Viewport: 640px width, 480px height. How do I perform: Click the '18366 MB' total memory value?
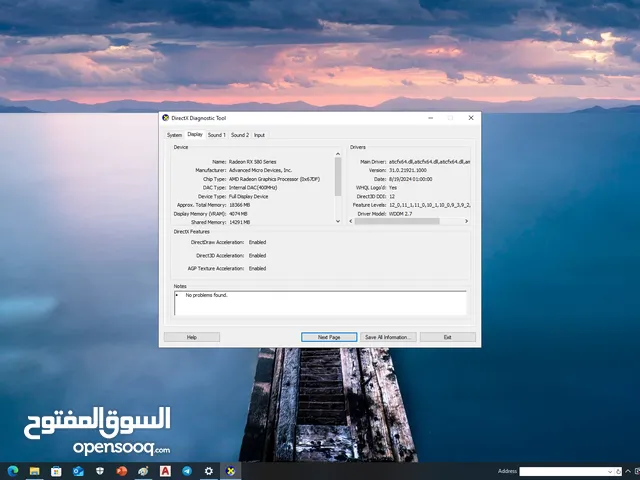tap(239, 205)
